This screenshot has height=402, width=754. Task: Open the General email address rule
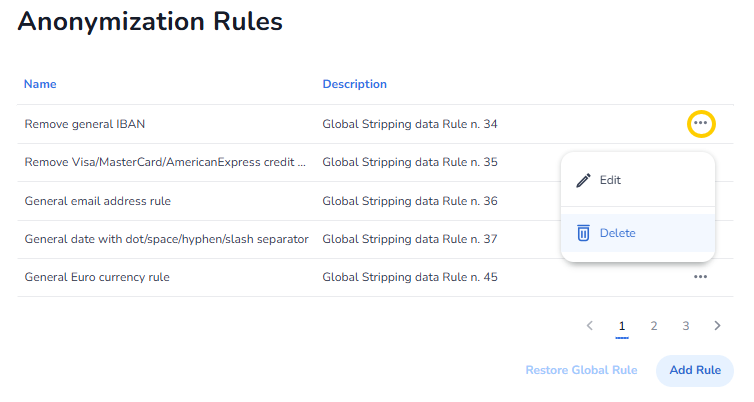[97, 201]
